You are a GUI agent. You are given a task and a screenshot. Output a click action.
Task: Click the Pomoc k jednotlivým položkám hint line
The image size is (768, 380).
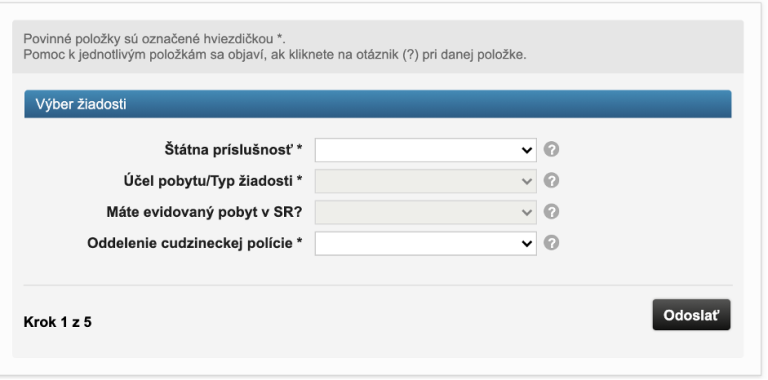coord(275,54)
